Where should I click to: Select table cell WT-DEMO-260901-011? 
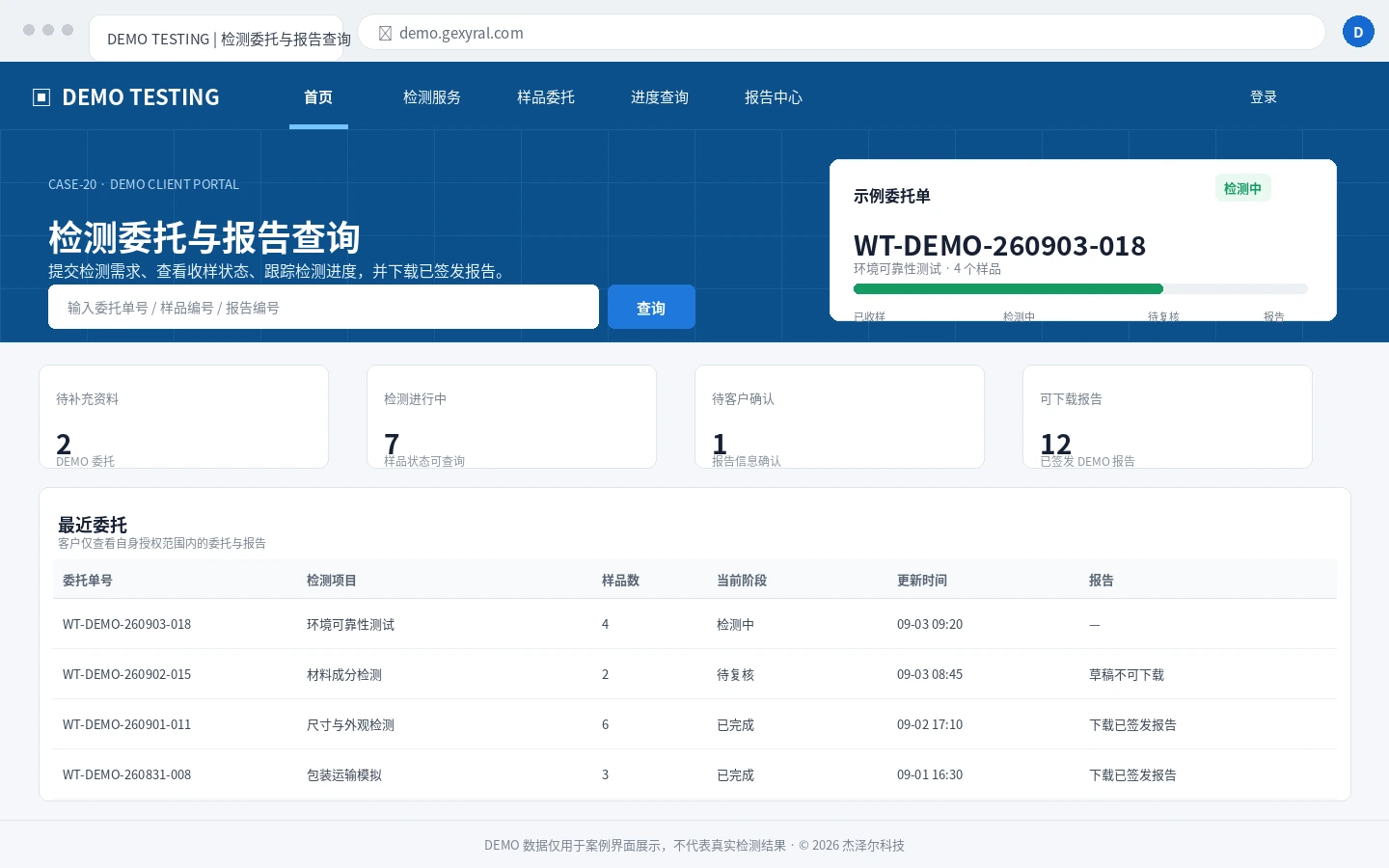pyautogui.click(x=127, y=724)
